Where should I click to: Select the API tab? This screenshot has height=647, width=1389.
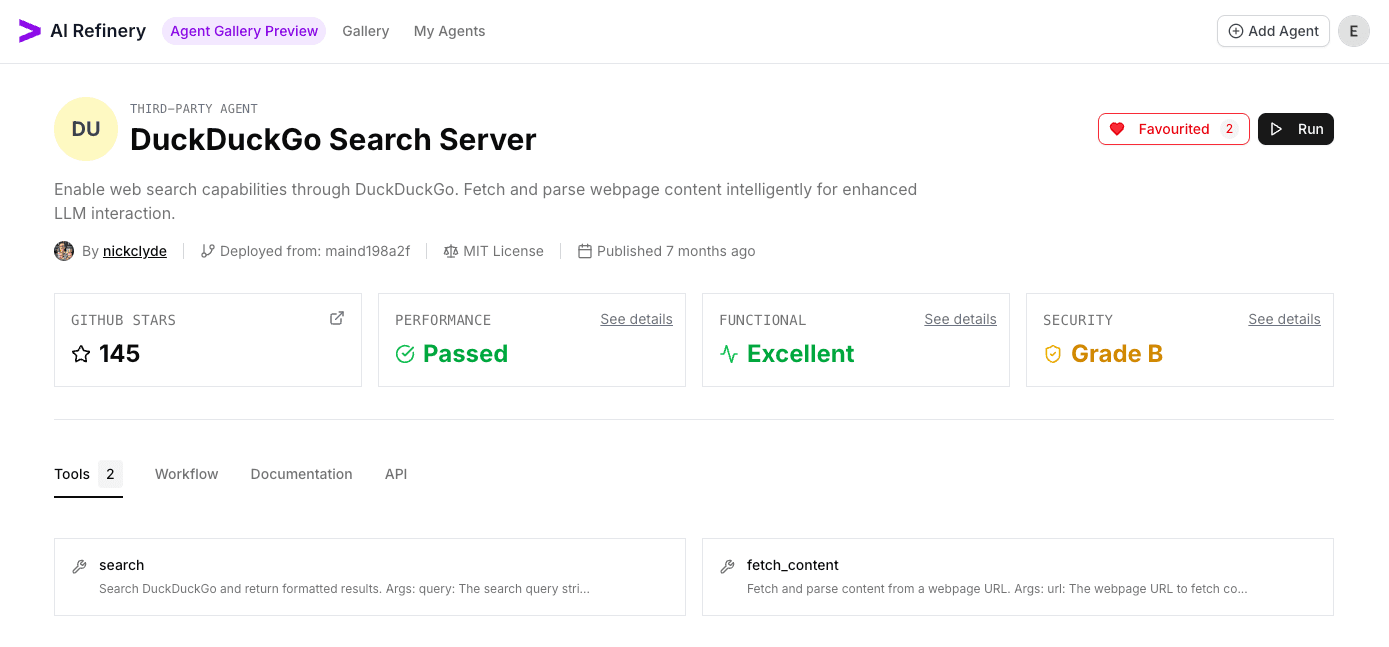396,474
